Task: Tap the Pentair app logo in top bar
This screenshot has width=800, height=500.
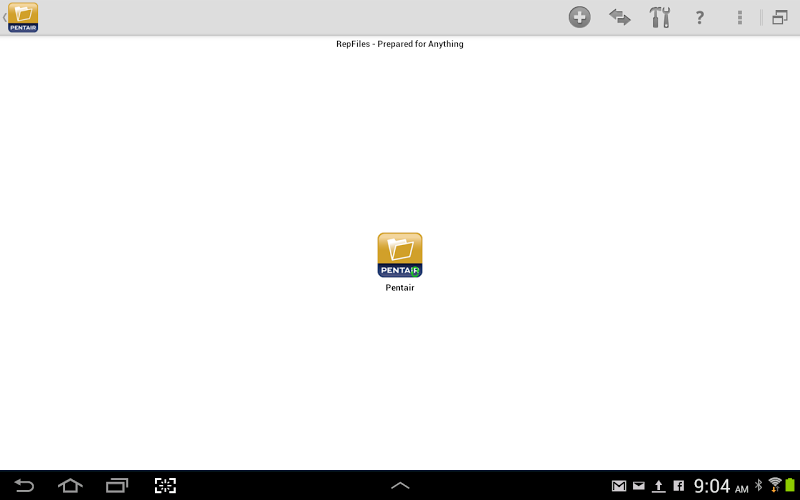Action: (x=23, y=17)
